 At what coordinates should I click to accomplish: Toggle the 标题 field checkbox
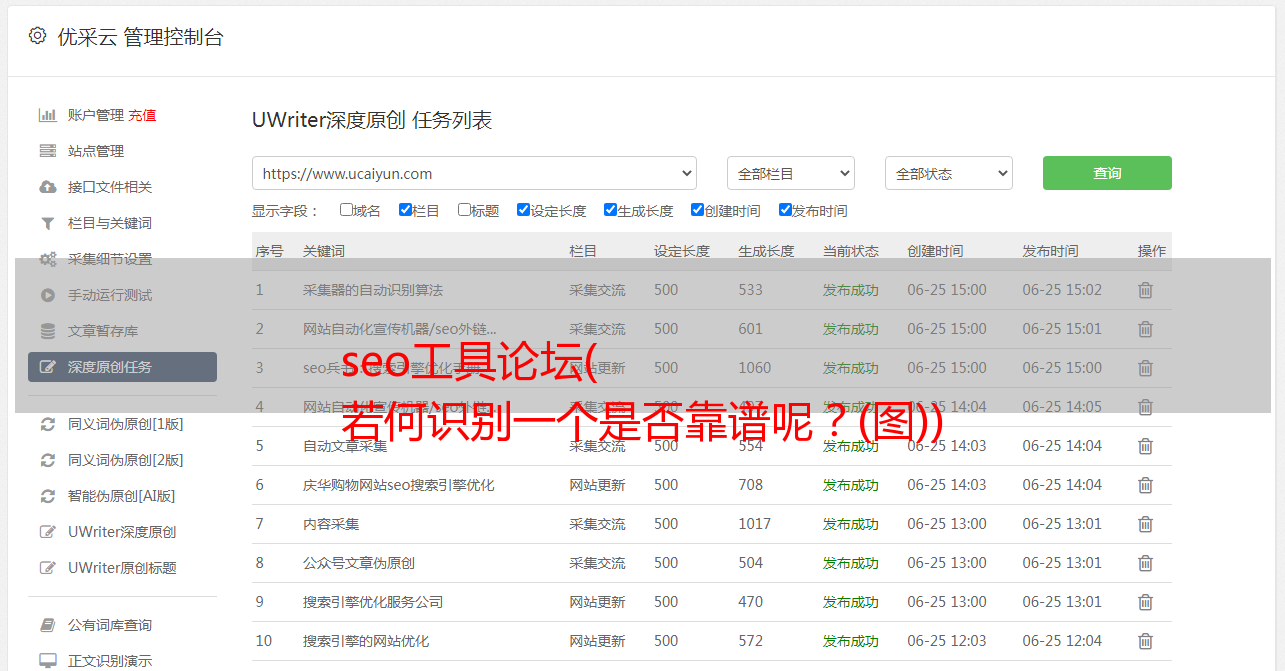[x=464, y=210]
